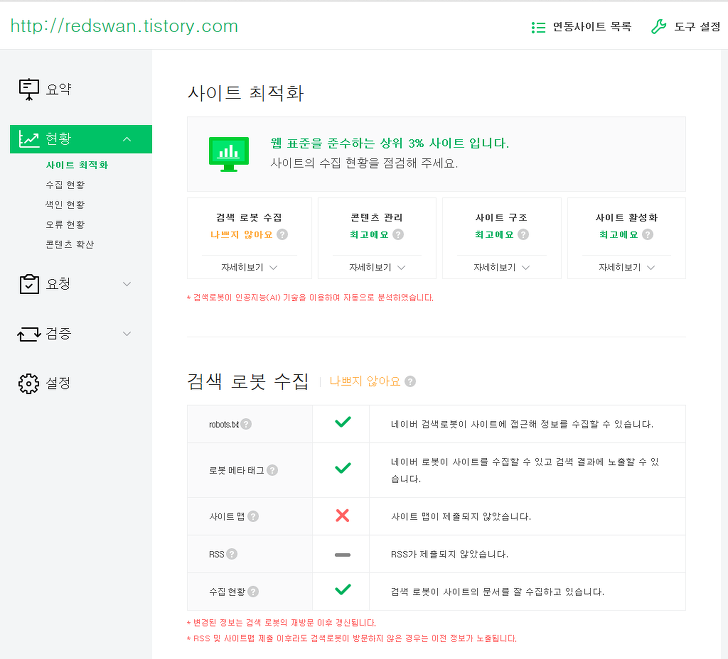
Task: Click the red X for 사이트 맵 row
Action: [x=342, y=515]
